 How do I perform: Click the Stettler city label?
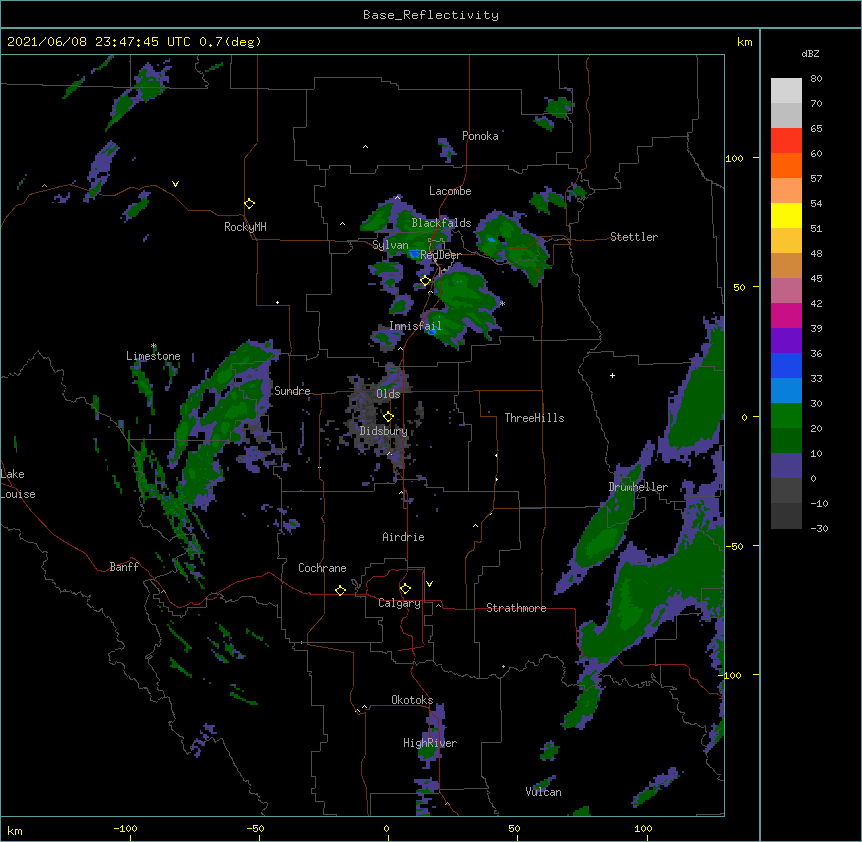pyautogui.click(x=634, y=237)
